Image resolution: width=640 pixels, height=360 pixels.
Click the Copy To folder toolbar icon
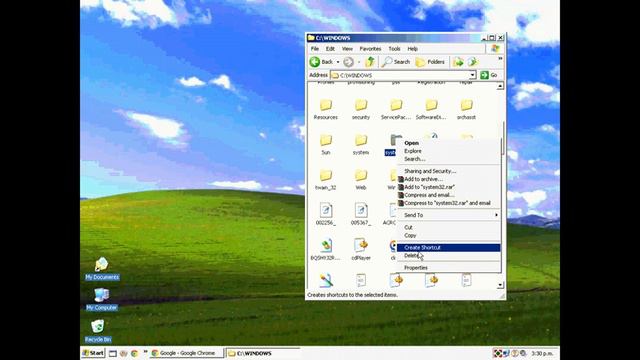[x=473, y=62]
